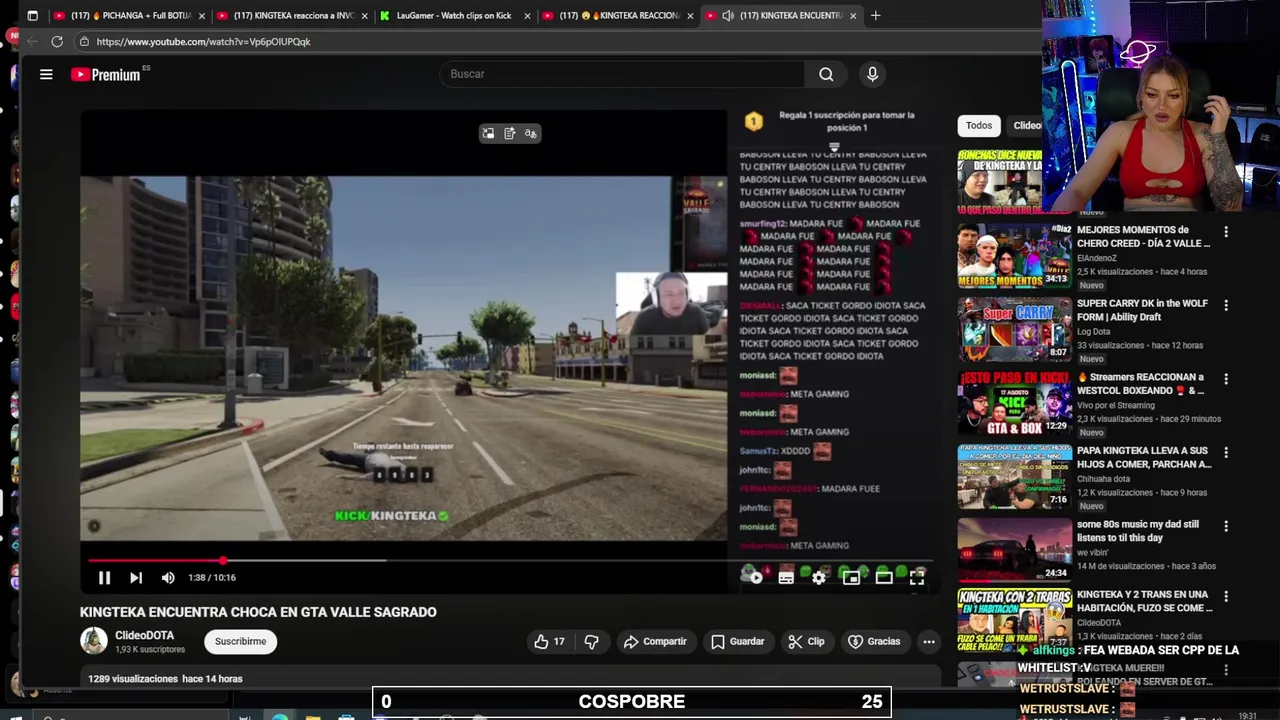Click the picture-in-picture icon above video
1280x720 pixels.
488,134
